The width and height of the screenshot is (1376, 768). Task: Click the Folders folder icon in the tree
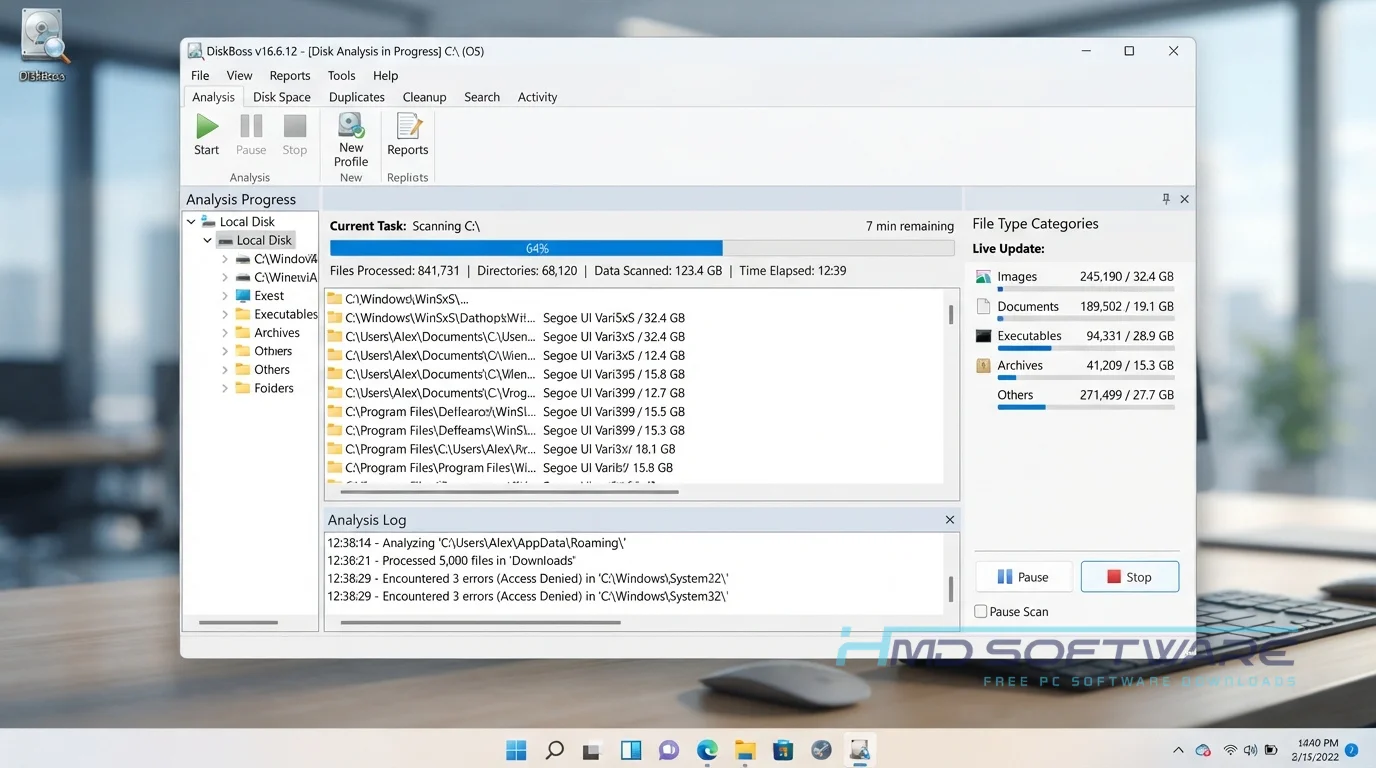(243, 388)
